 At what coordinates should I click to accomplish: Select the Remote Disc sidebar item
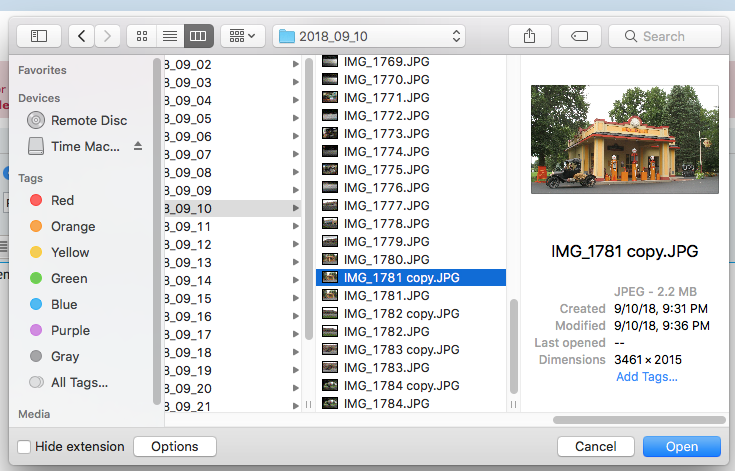tap(88, 120)
